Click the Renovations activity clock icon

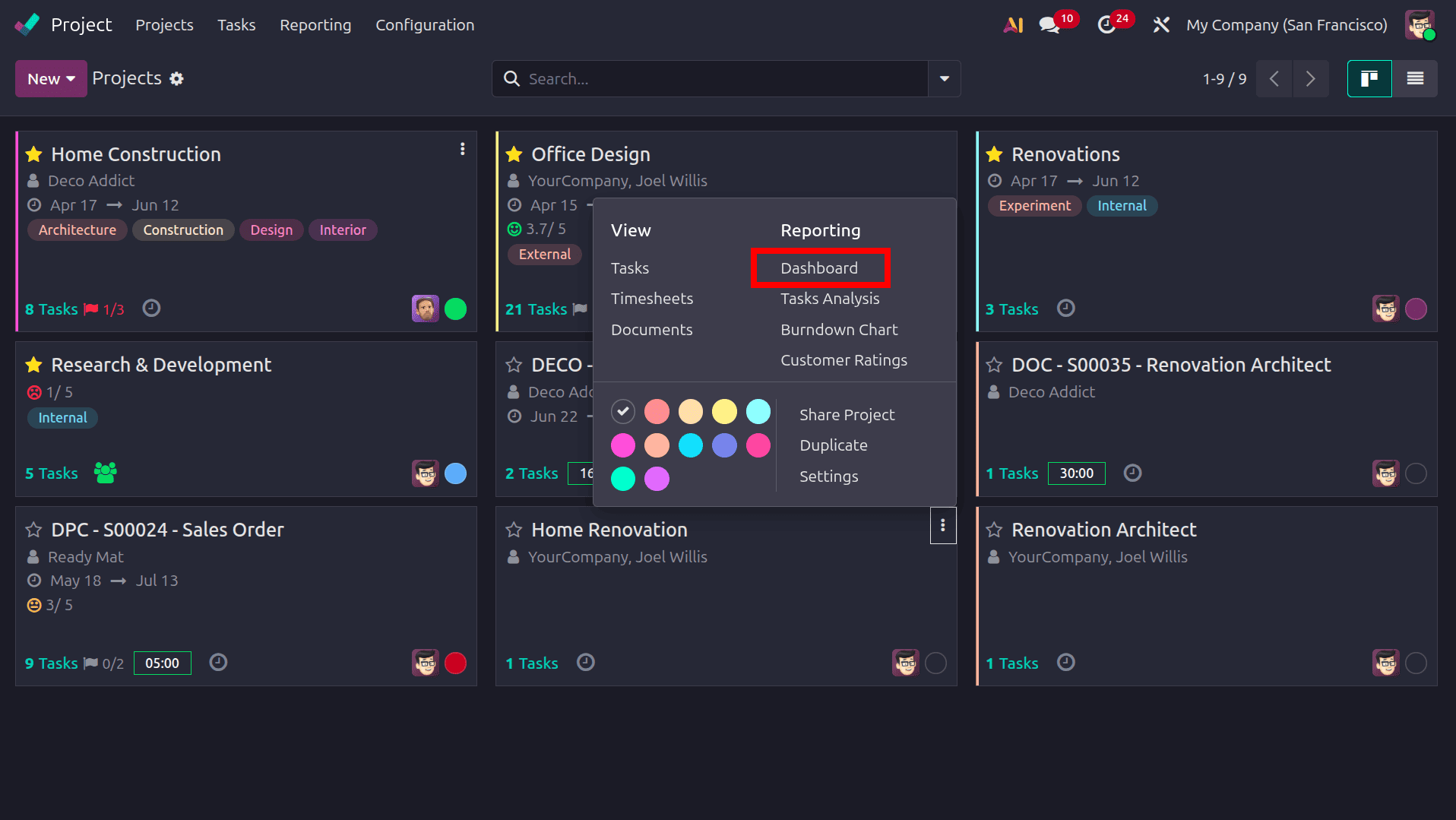(1066, 308)
